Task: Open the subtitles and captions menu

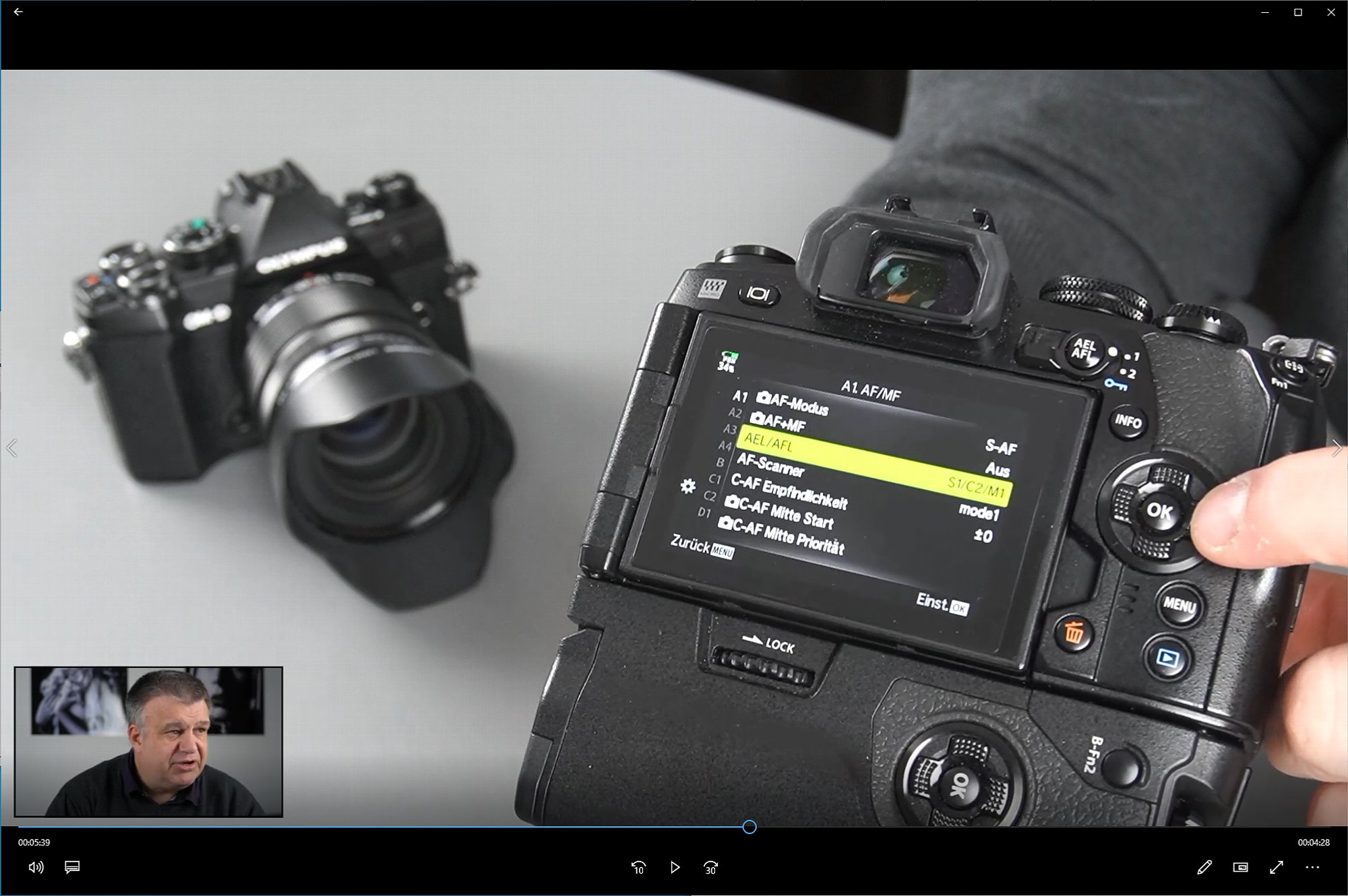Action: [x=72, y=867]
